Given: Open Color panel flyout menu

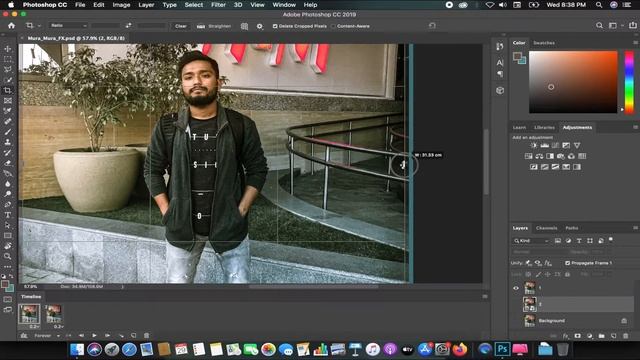Looking at the screenshot, I should point(635,42).
